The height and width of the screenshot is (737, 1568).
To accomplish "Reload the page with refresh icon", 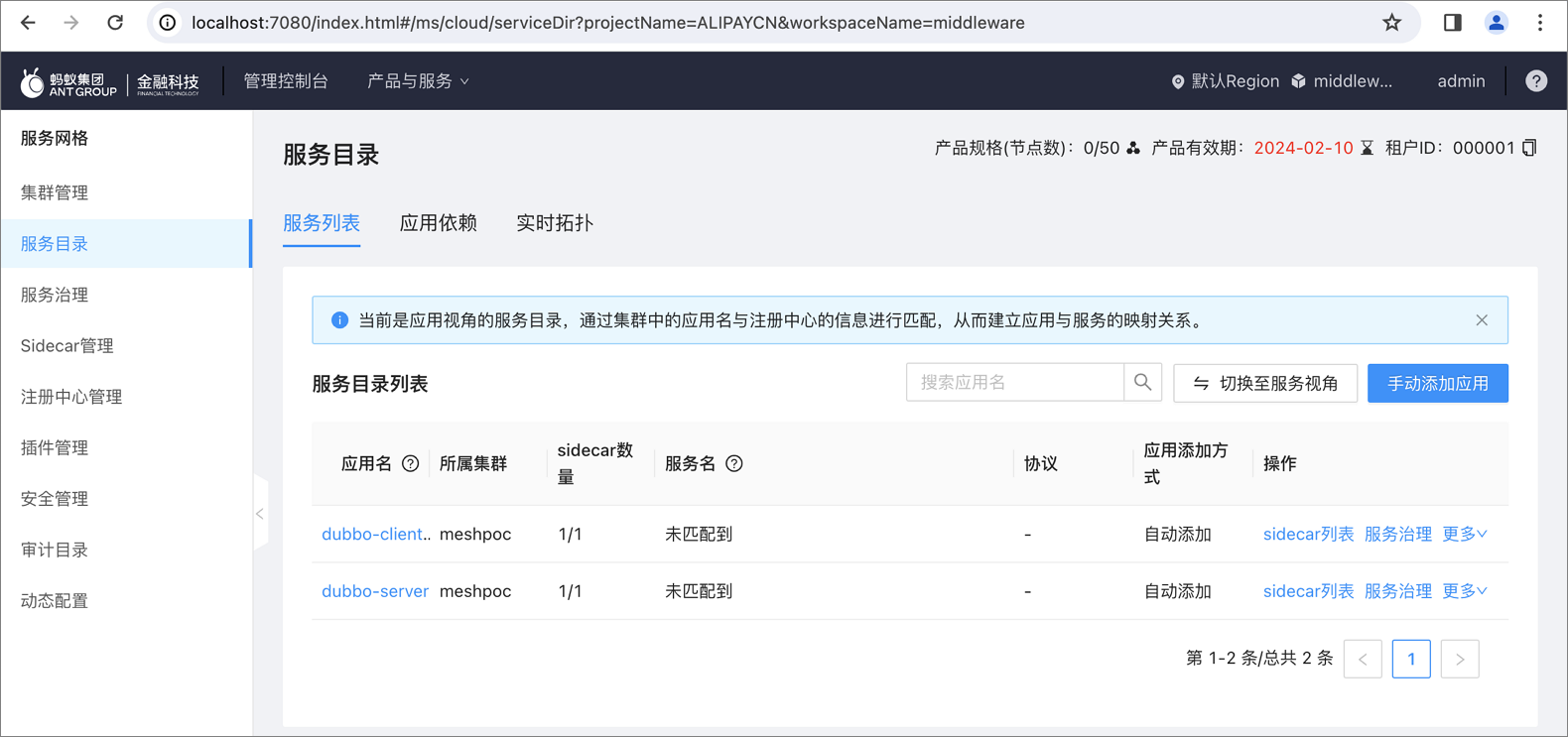I will click(115, 22).
